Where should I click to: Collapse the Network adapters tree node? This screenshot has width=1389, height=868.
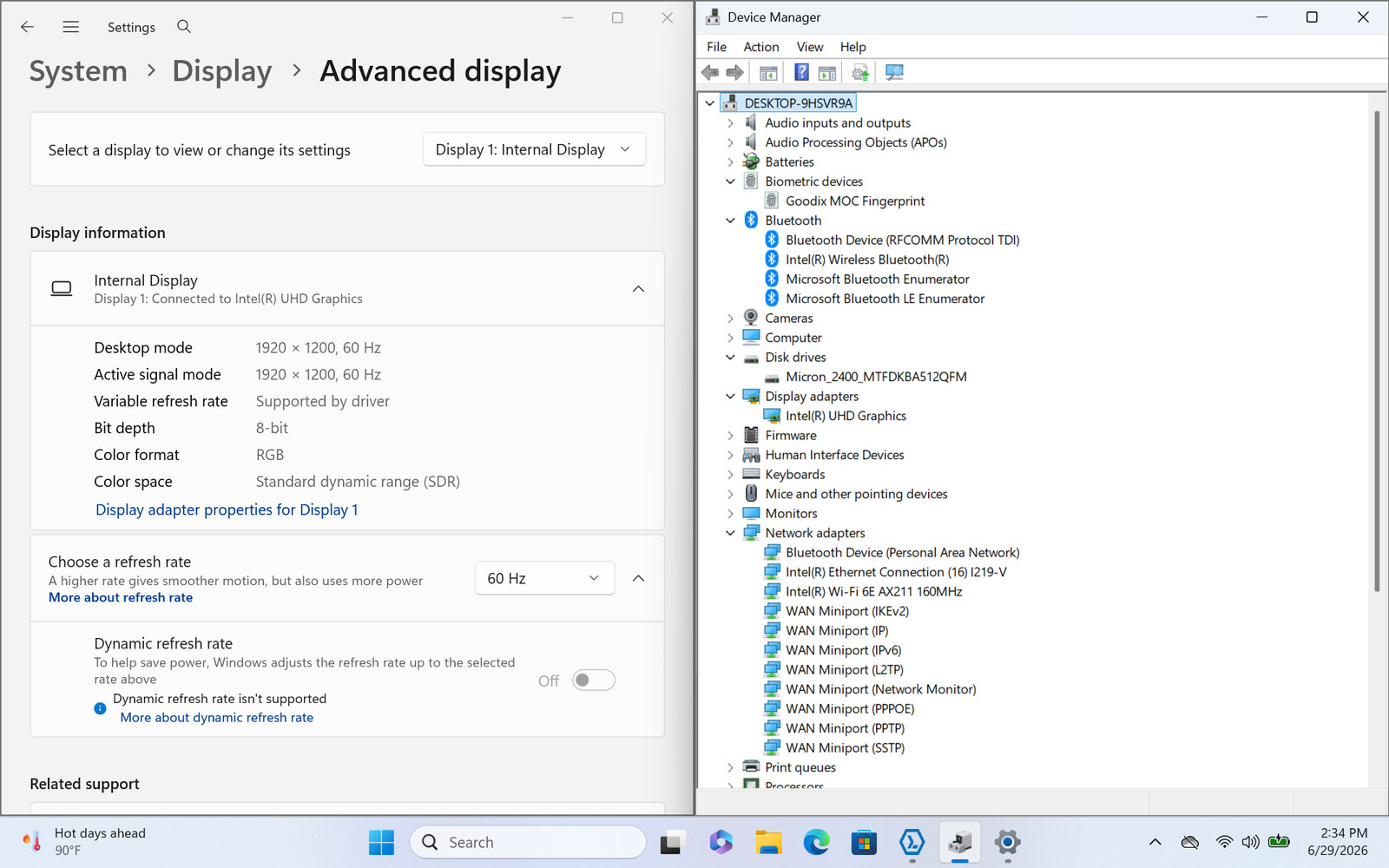730,533
